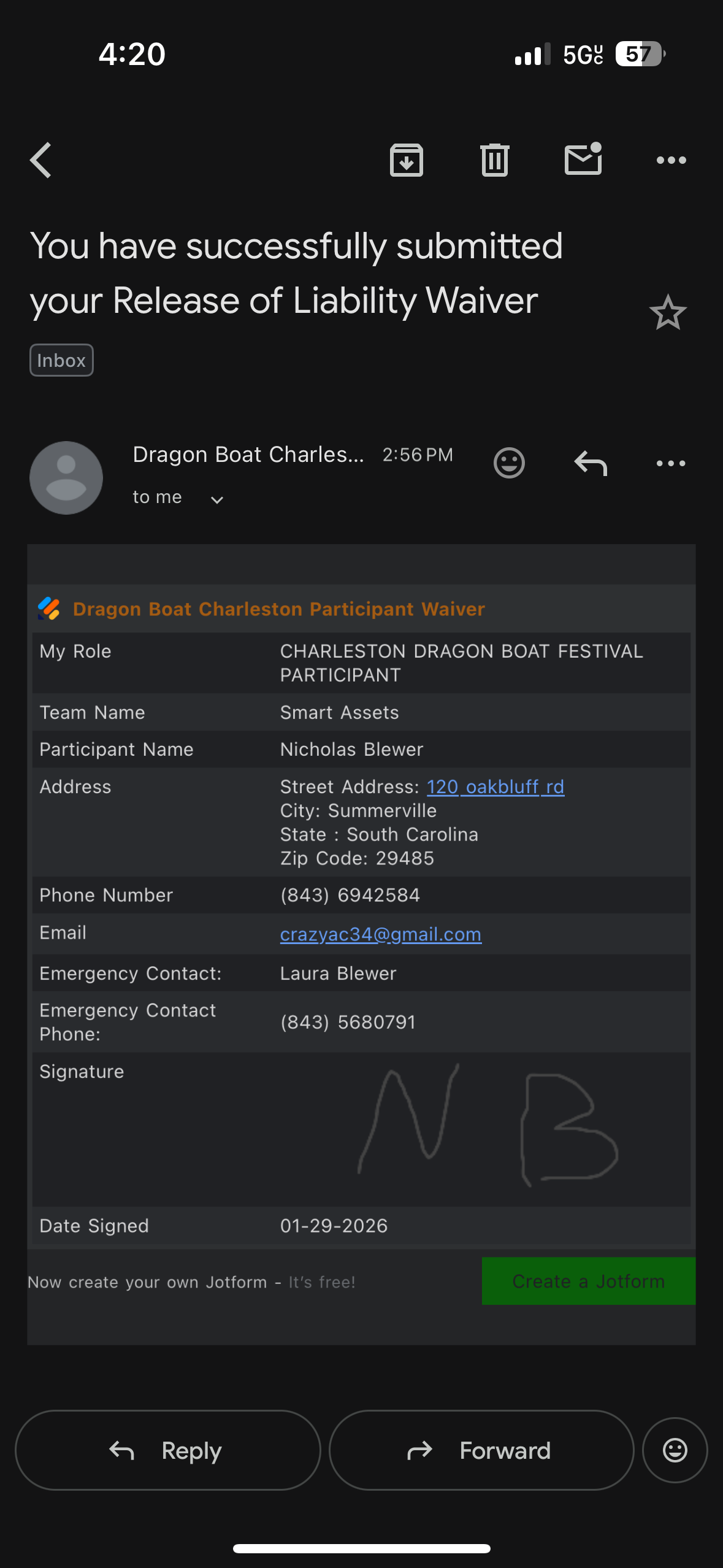Open emoji reaction button at bottom right
The image size is (723, 1568).
[x=675, y=1450]
